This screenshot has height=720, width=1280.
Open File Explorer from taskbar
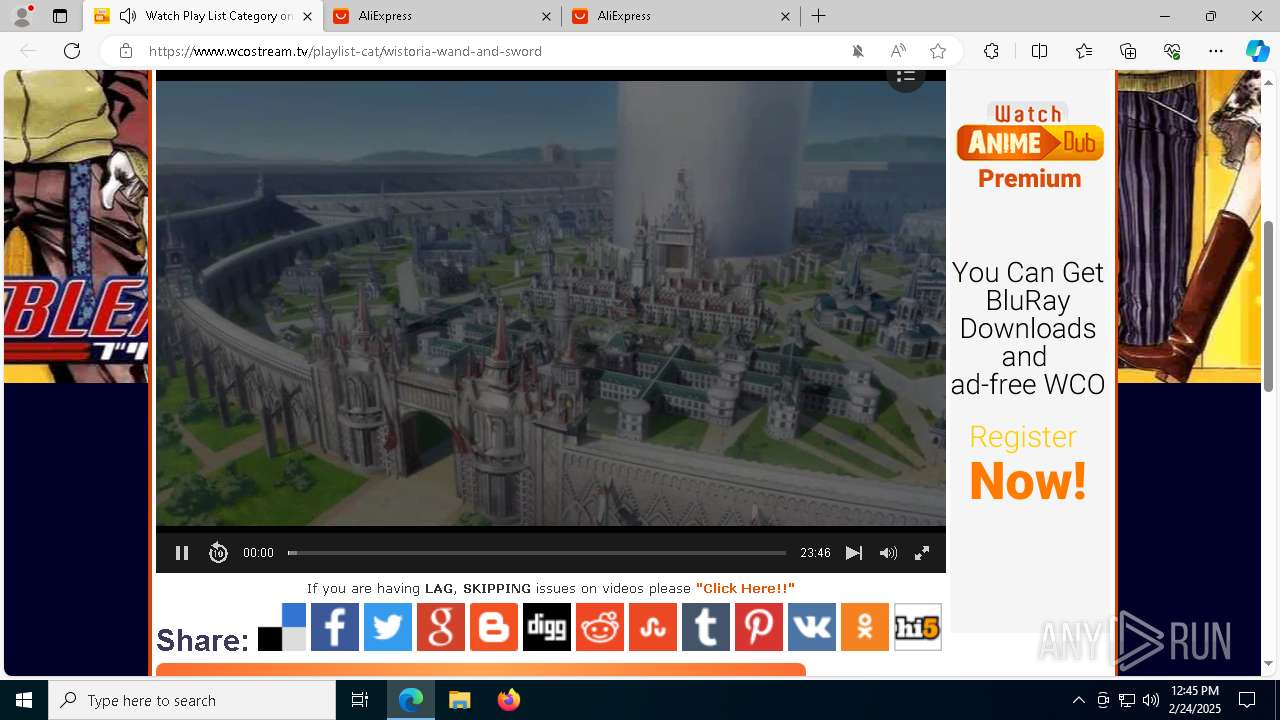(x=459, y=700)
